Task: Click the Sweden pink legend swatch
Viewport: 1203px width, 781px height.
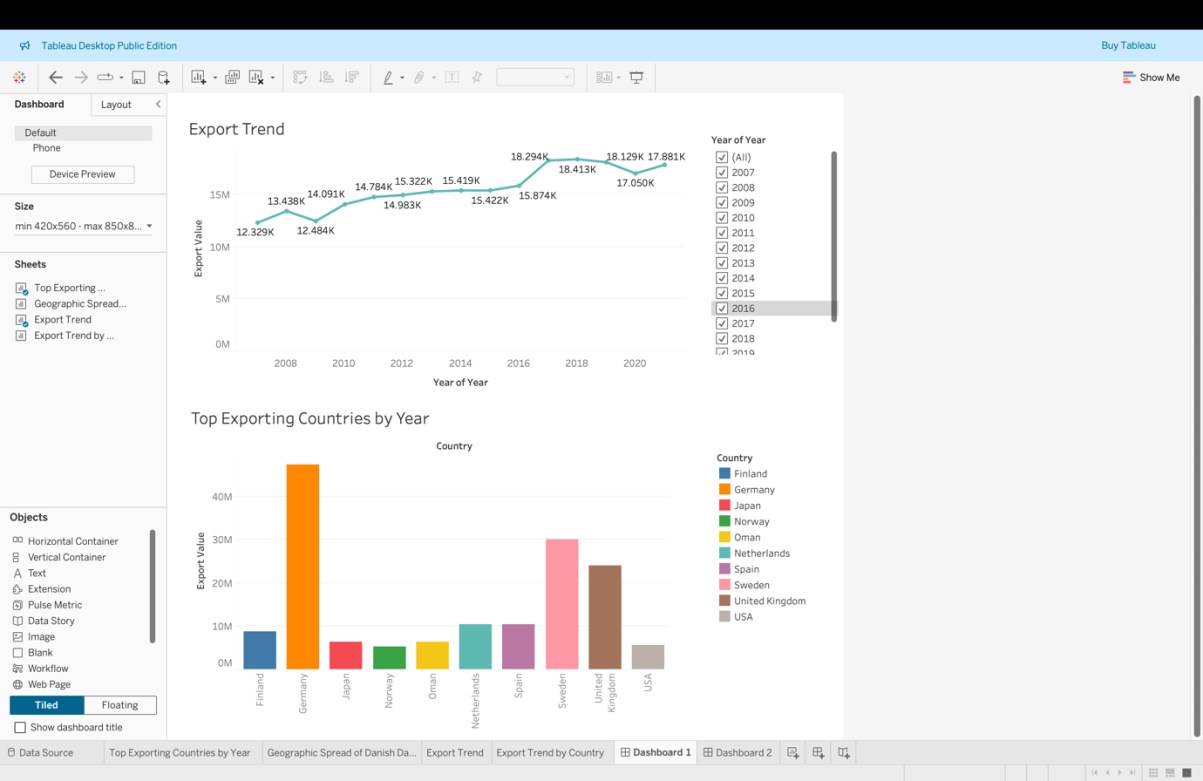Action: click(725, 585)
